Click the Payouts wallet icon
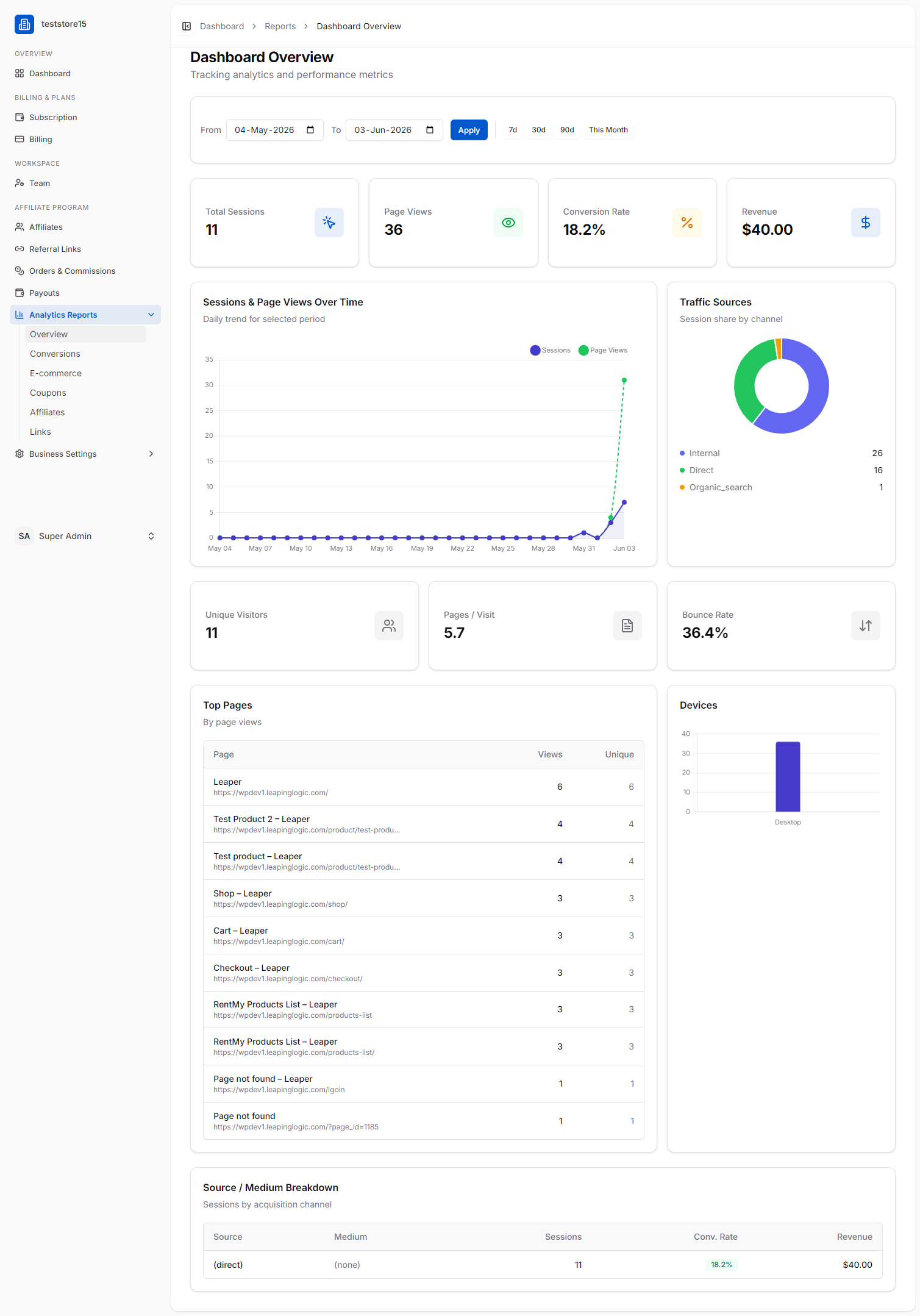 pyautogui.click(x=20, y=293)
